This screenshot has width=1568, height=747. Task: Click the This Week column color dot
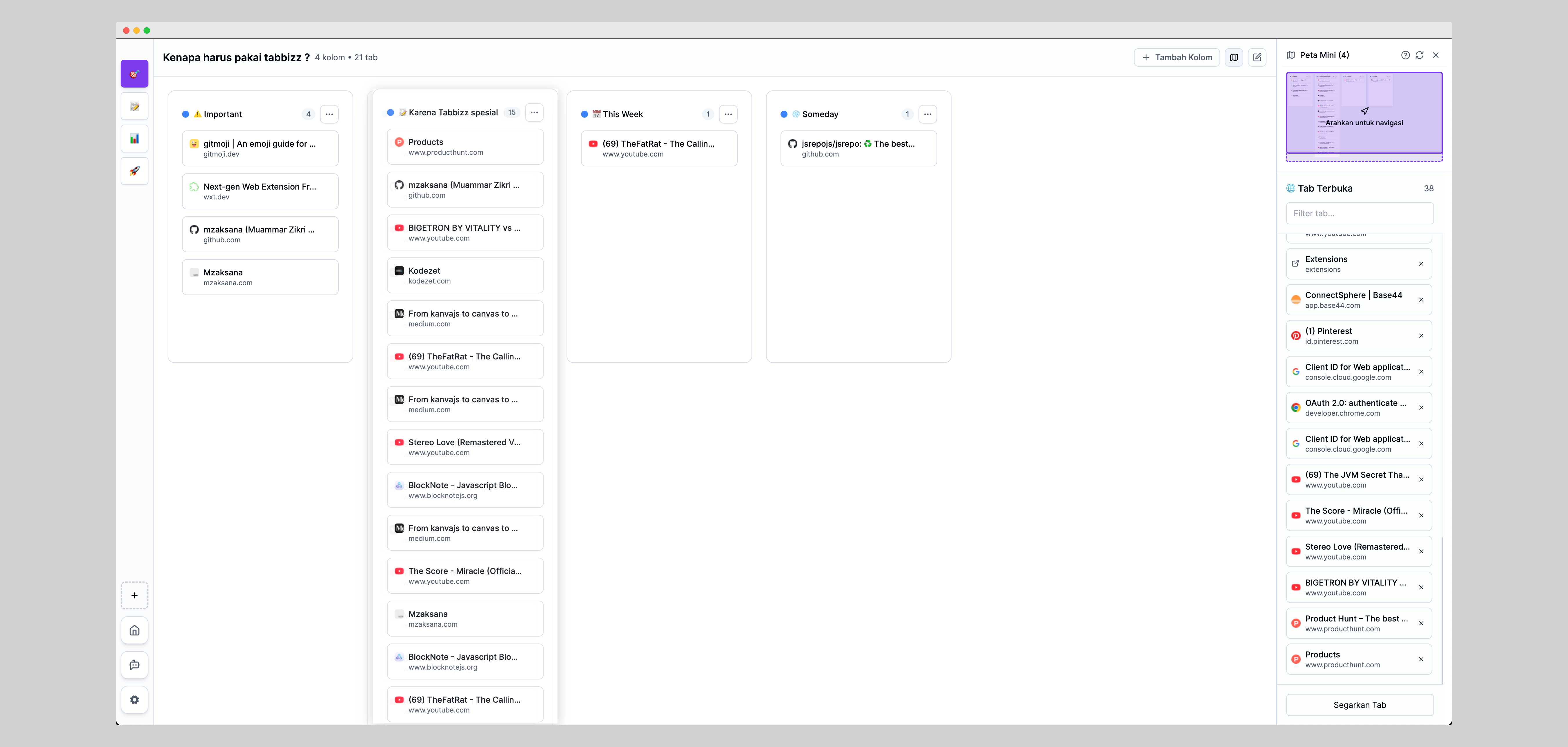(584, 114)
